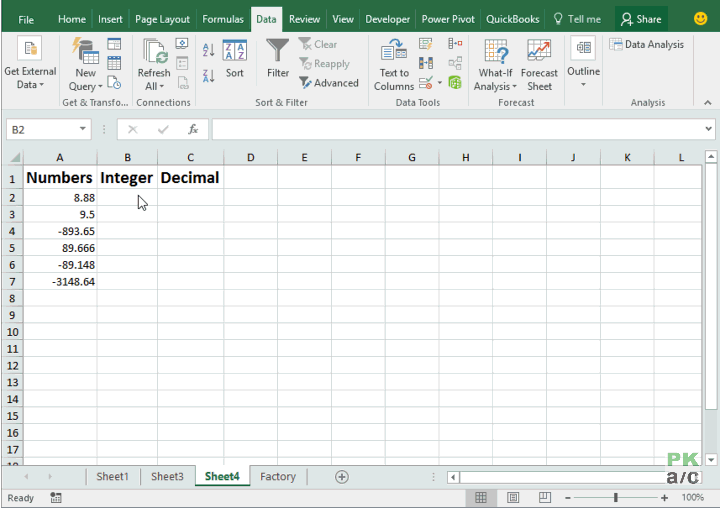Select cell A5 containing 89.666

click(60, 248)
